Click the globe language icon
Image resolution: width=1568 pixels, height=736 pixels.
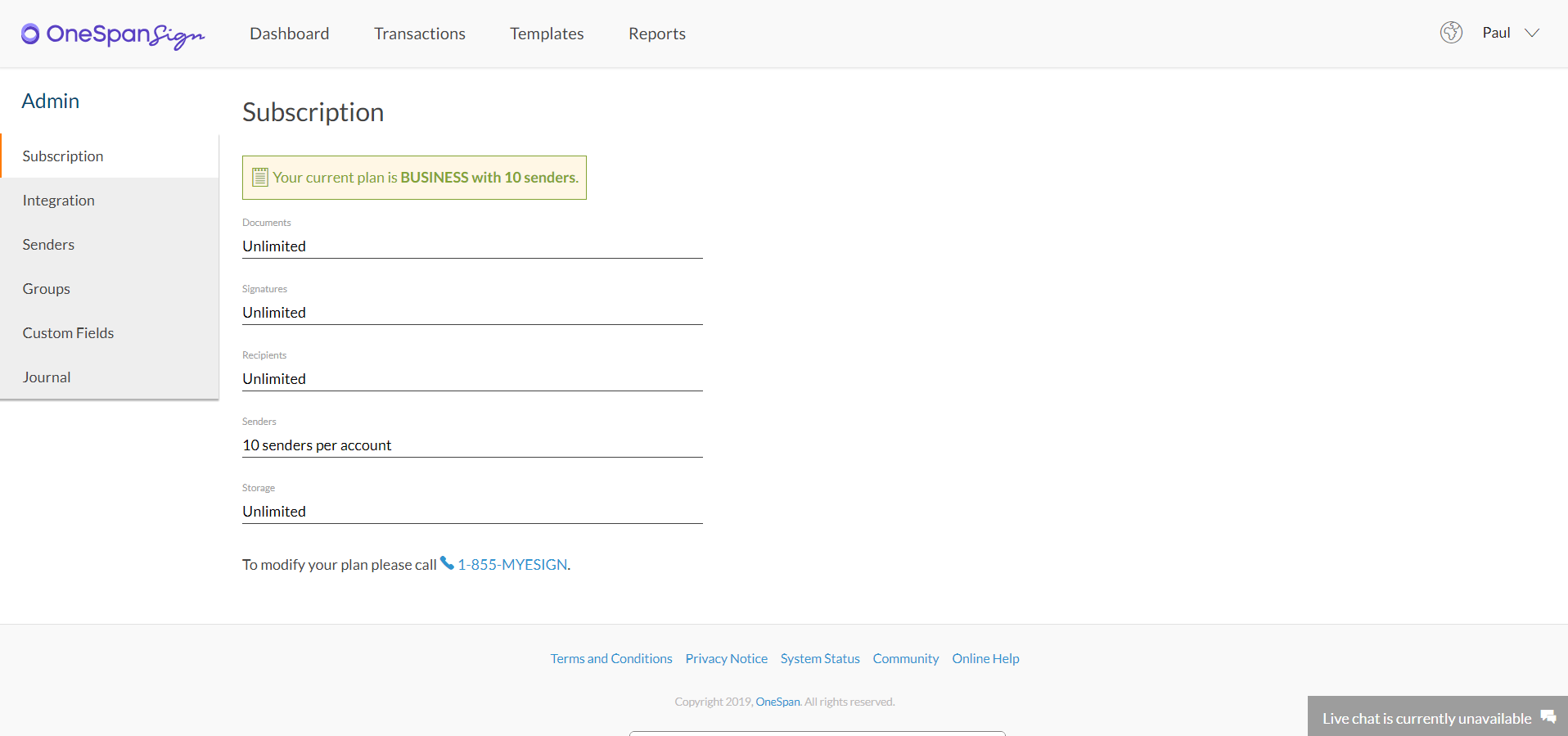coord(1451,33)
